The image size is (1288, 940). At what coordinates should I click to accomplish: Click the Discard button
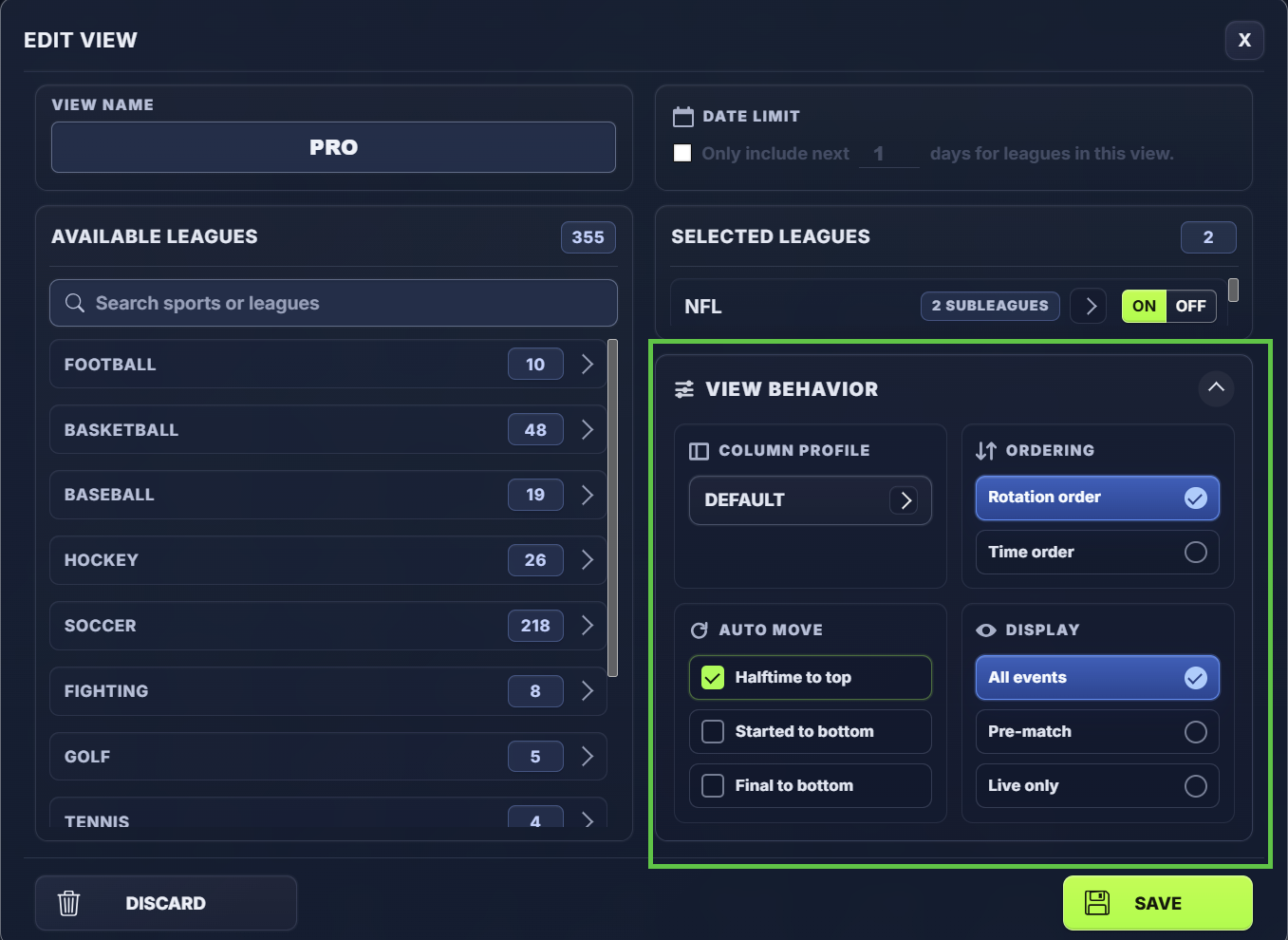tap(166, 903)
